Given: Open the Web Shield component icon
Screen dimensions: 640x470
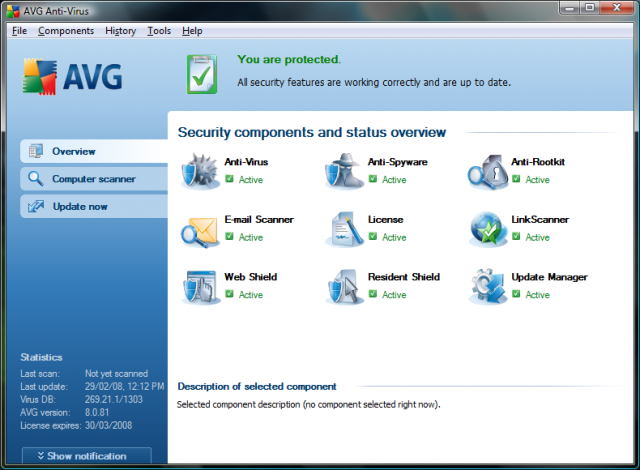Looking at the screenshot, I should pyautogui.click(x=200, y=287).
